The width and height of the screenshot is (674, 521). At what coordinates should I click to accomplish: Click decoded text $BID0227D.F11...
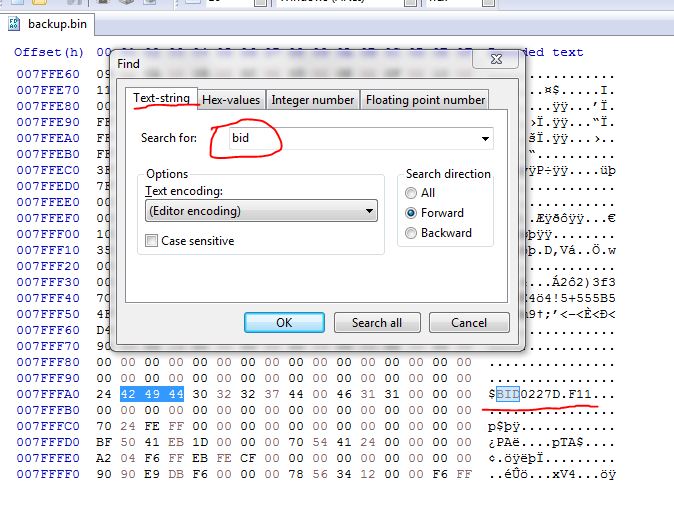pyautogui.click(x=540, y=394)
